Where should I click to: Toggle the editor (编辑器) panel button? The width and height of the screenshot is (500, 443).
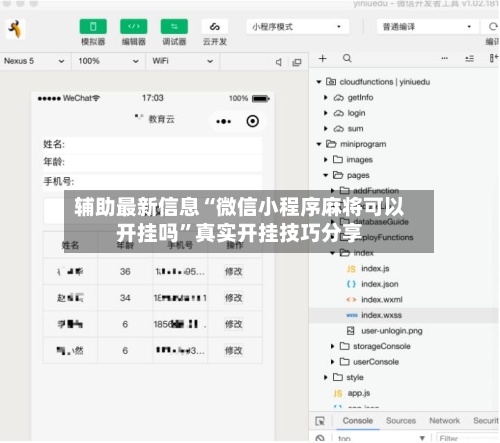coord(134,27)
